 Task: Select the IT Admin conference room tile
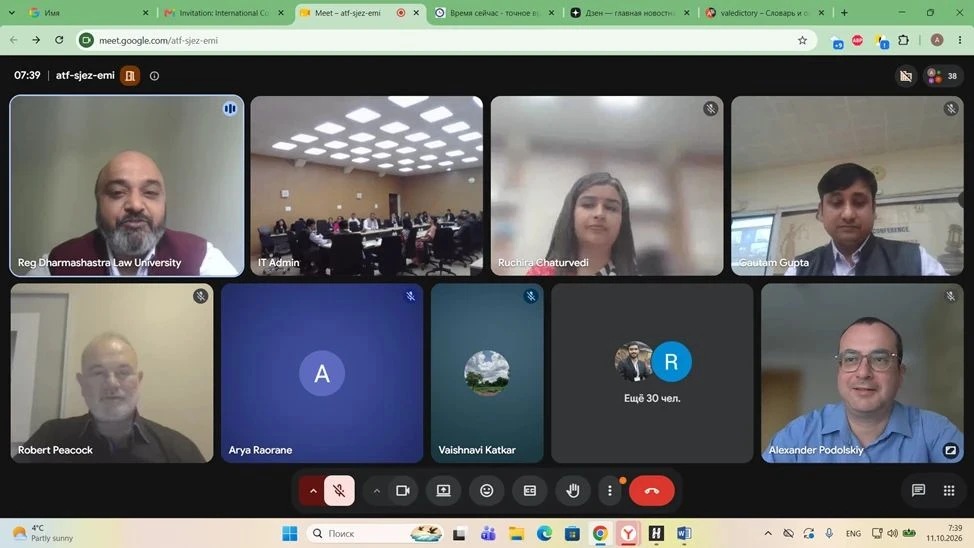click(366, 185)
